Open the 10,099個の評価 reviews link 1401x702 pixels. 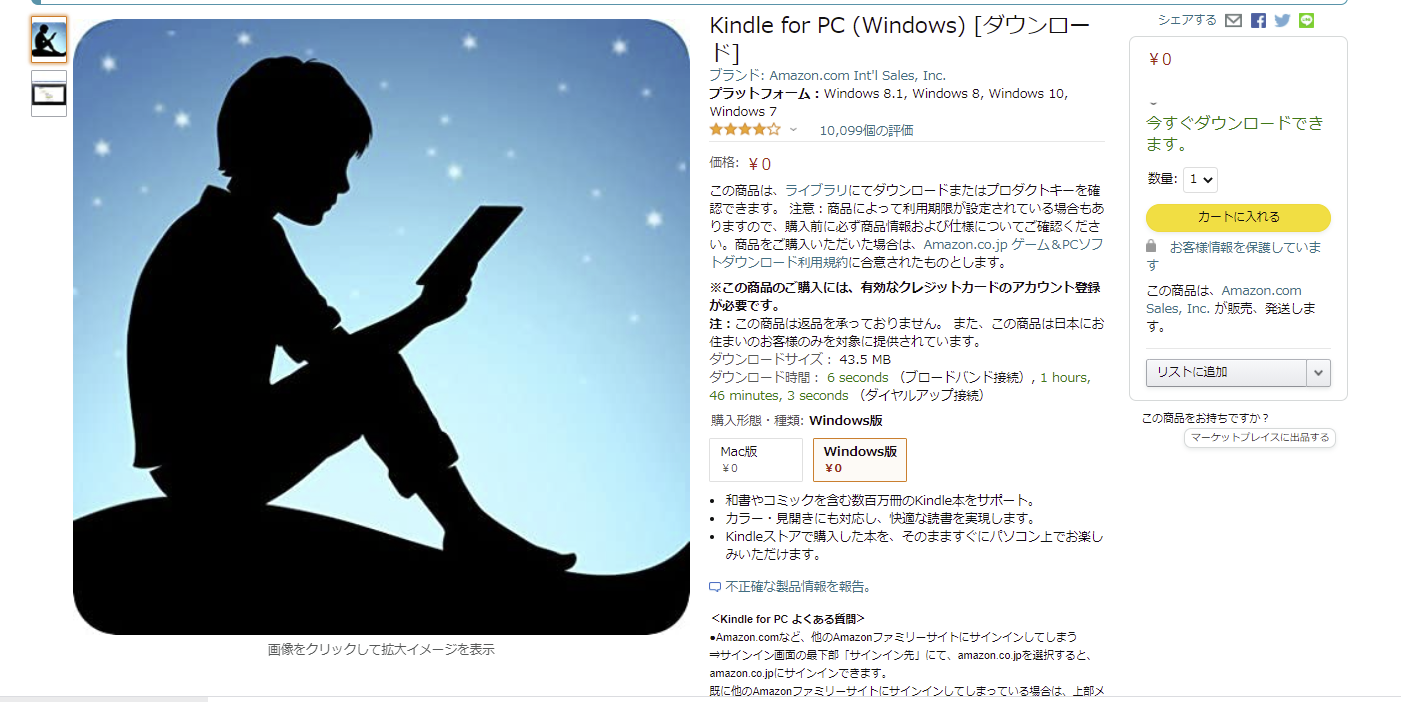click(x=866, y=131)
